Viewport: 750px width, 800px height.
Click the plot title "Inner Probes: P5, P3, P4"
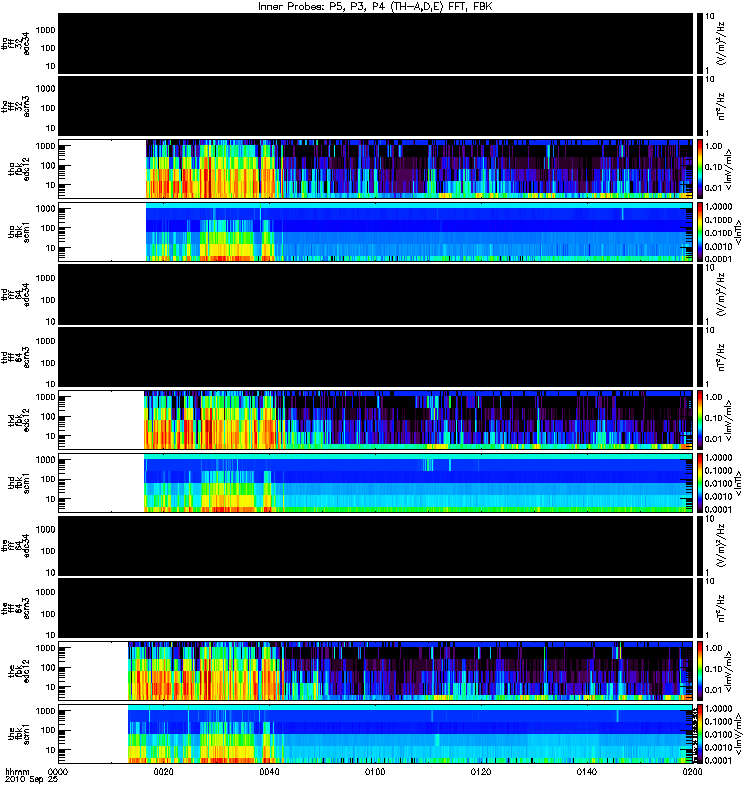click(320, 6)
